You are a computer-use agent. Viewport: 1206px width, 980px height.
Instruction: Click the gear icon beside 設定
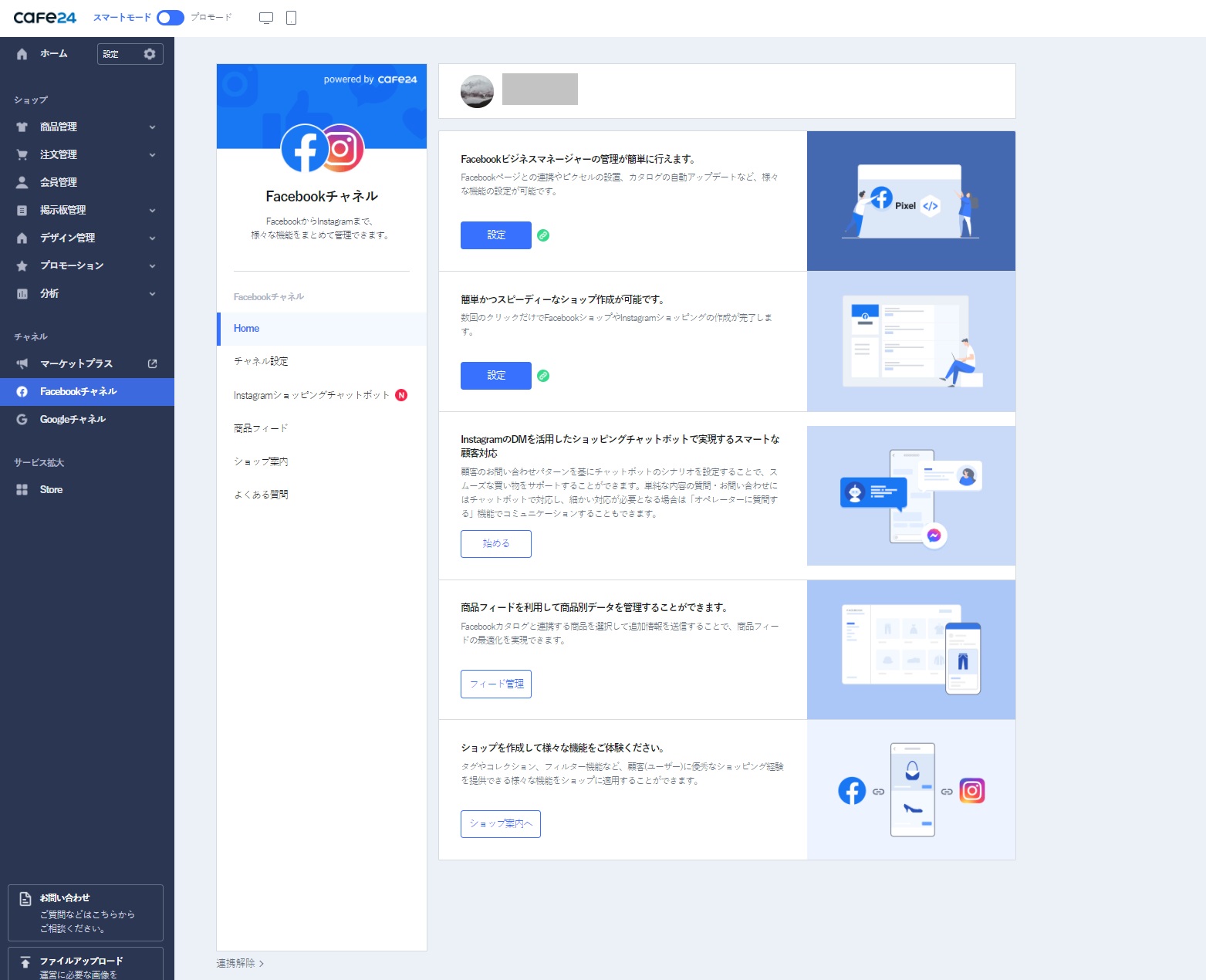click(x=150, y=54)
